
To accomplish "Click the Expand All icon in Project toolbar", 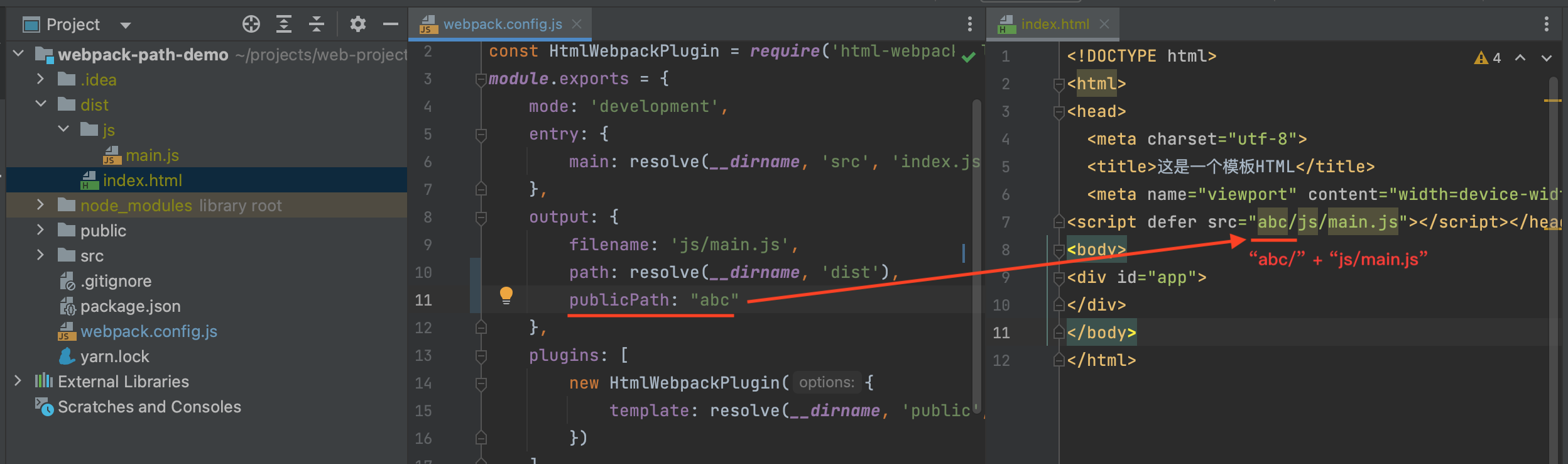I will click(x=284, y=25).
